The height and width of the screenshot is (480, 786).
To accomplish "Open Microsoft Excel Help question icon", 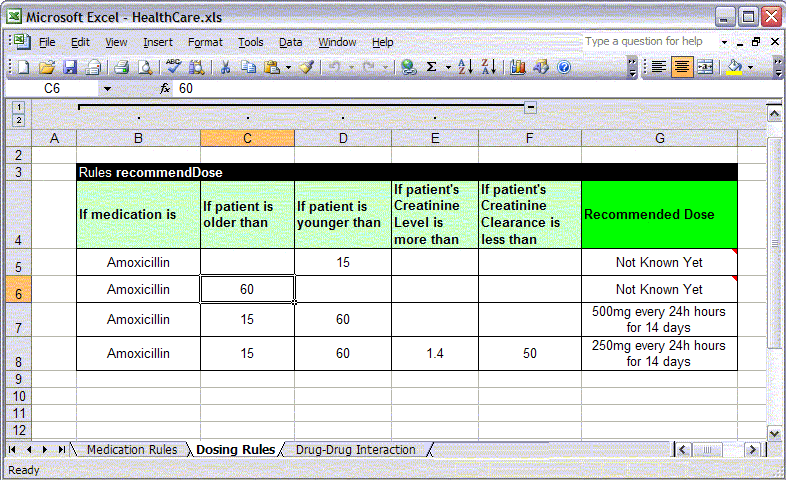I will 564,67.
